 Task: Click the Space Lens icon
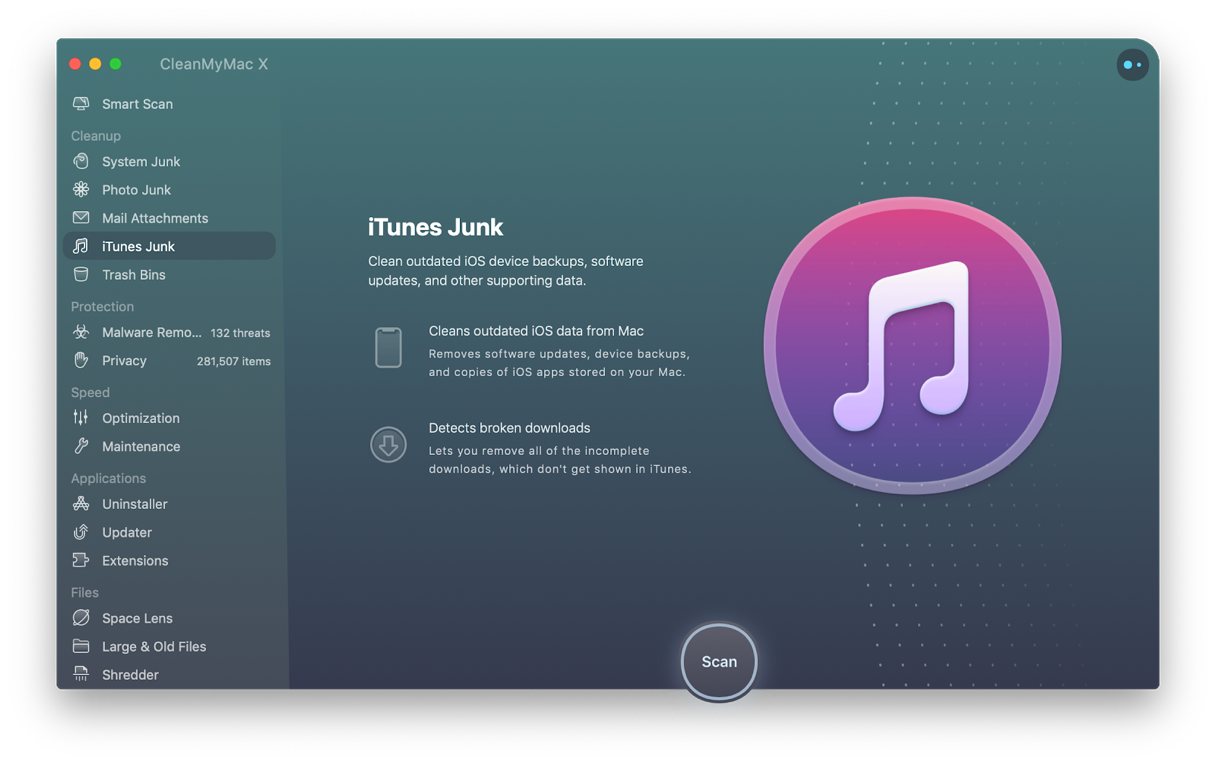coord(81,618)
